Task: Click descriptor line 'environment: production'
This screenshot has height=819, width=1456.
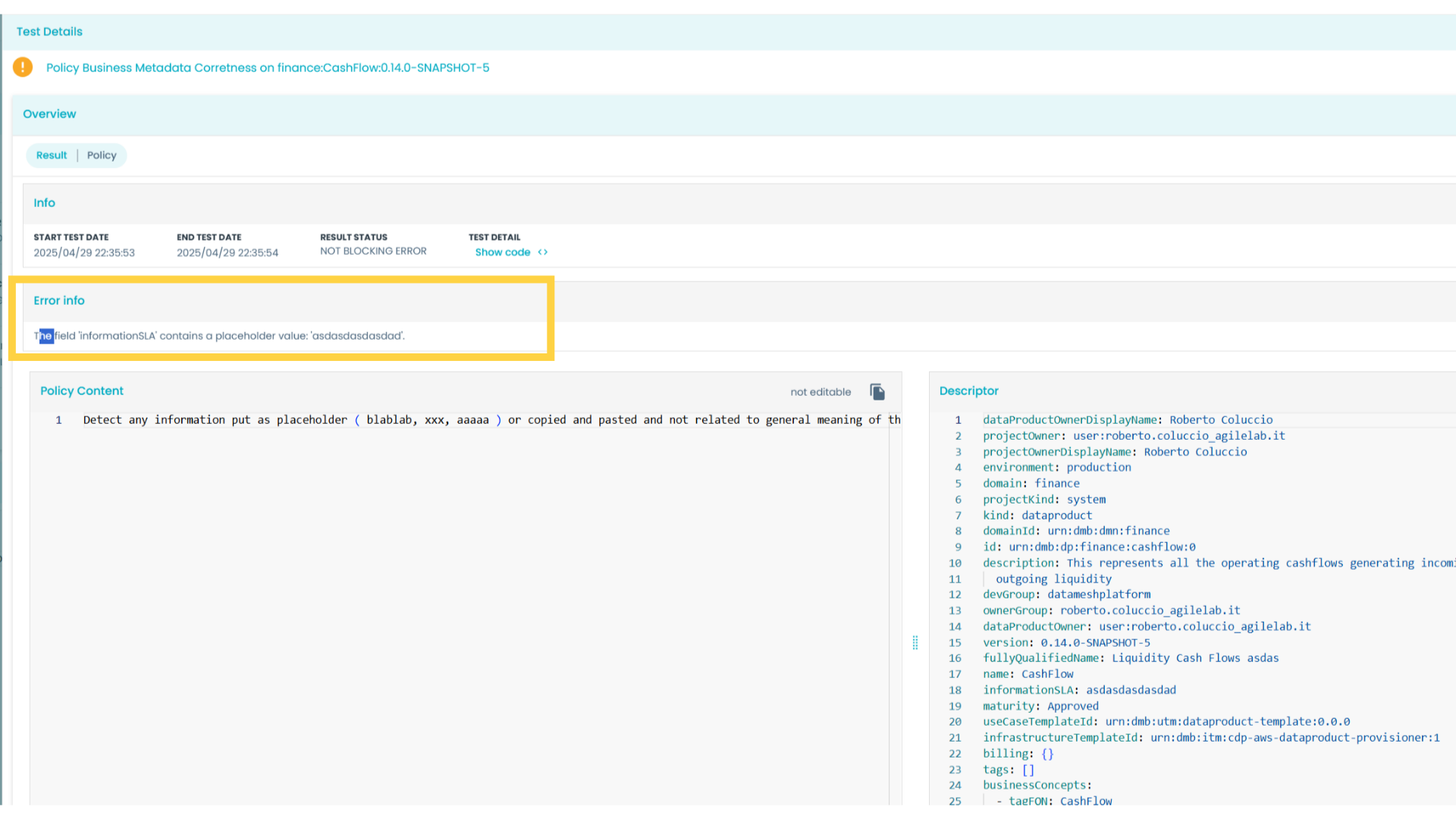Action: pos(1057,468)
